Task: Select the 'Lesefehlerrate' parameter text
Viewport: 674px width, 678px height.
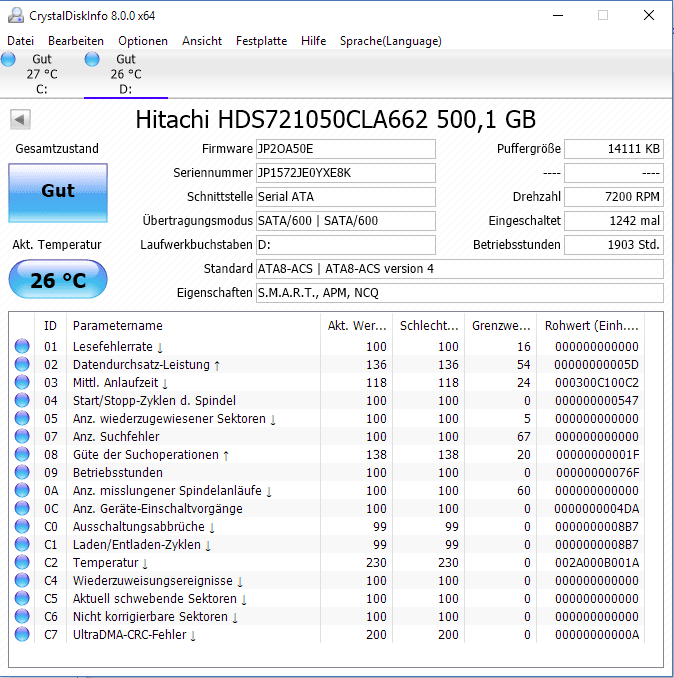Action: pos(113,346)
